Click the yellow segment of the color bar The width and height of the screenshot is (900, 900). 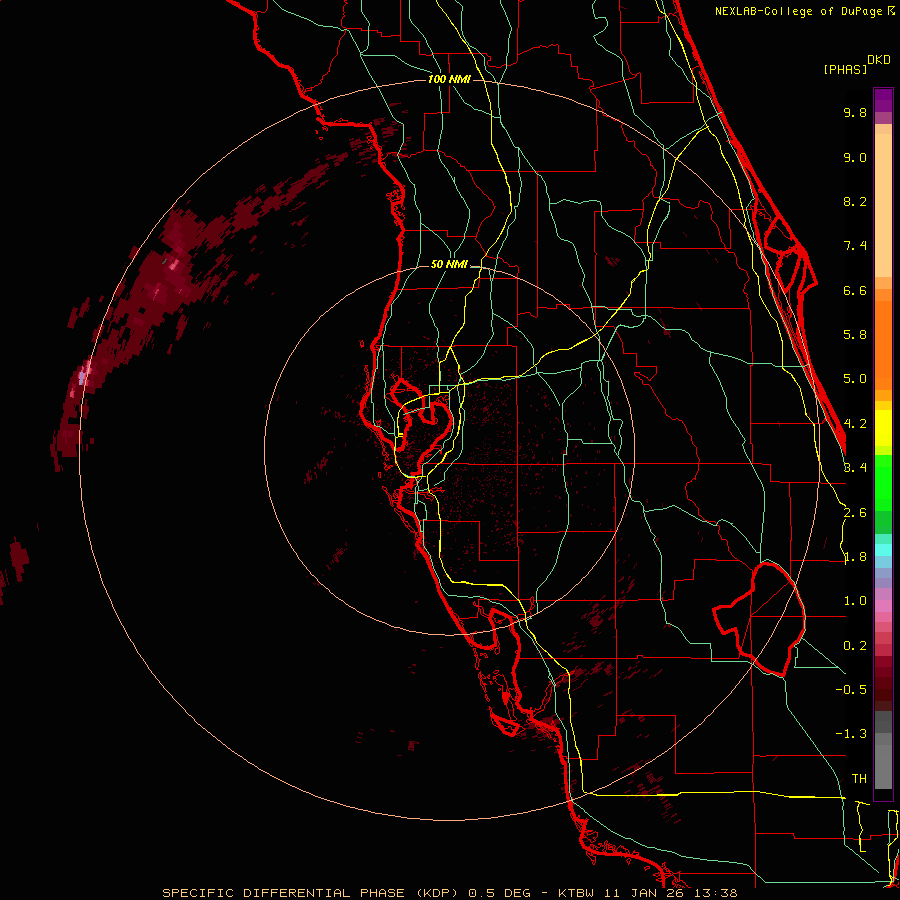pos(883,428)
